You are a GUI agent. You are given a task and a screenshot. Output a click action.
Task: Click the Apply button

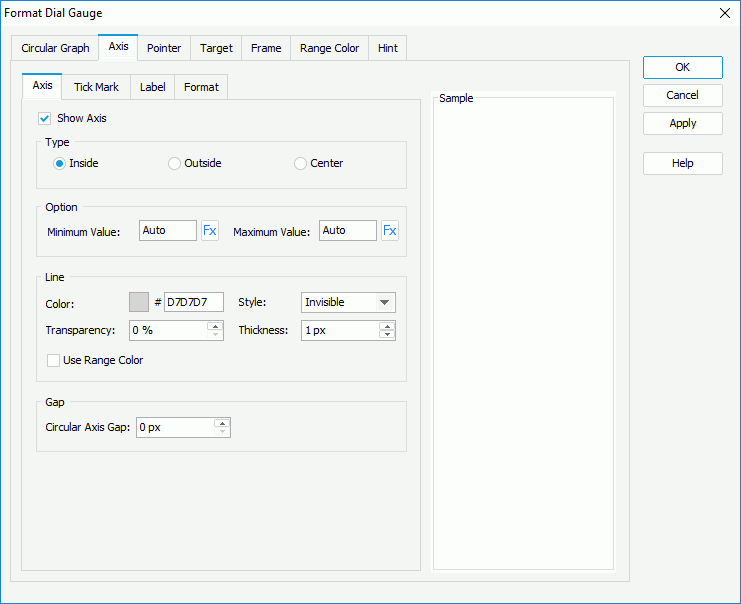pyautogui.click(x=682, y=123)
